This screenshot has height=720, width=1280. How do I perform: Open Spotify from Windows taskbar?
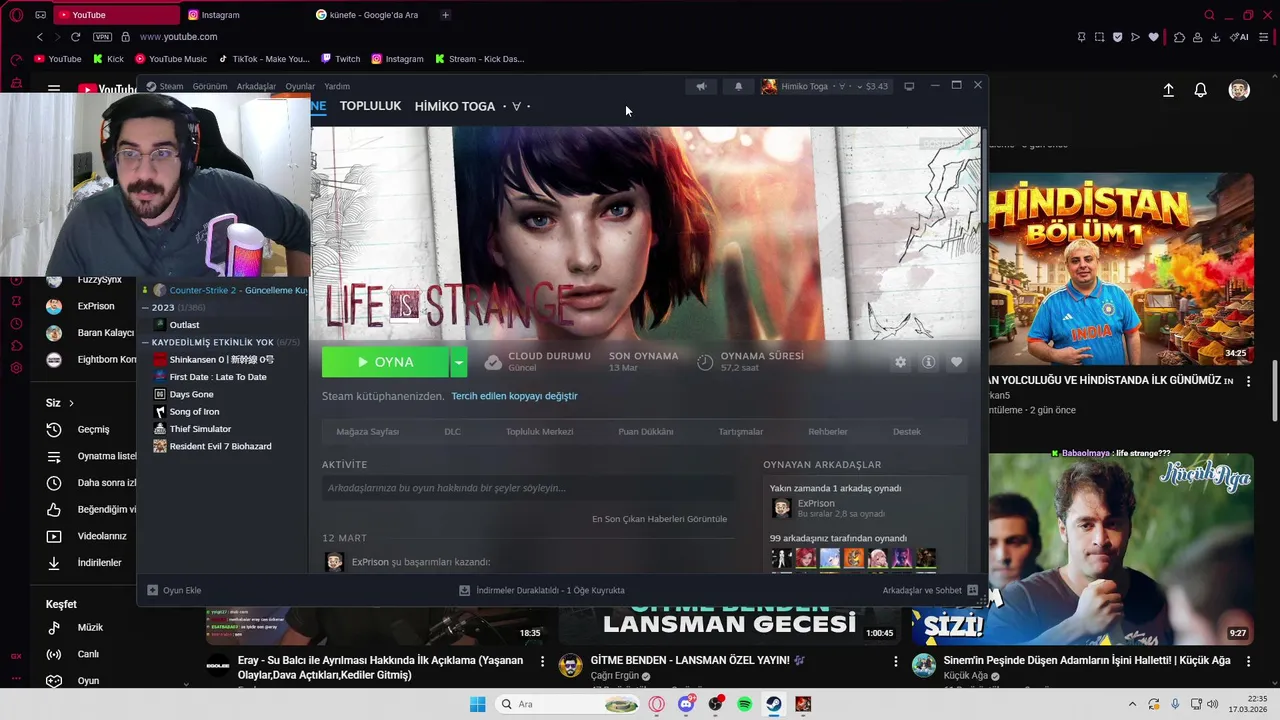pyautogui.click(x=745, y=704)
